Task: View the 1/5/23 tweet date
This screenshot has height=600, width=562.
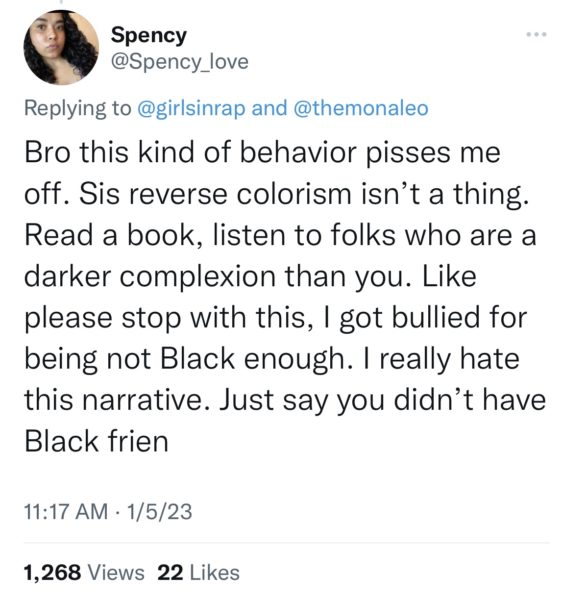Action: (160, 512)
